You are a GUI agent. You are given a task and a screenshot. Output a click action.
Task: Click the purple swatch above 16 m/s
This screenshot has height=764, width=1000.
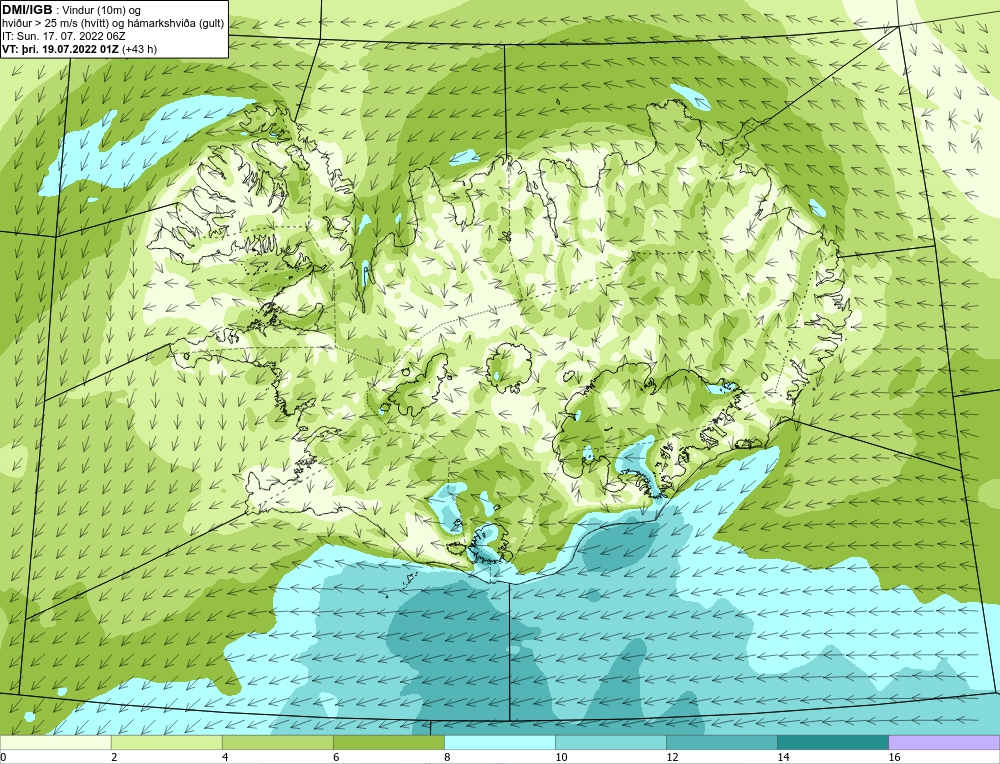(944, 742)
